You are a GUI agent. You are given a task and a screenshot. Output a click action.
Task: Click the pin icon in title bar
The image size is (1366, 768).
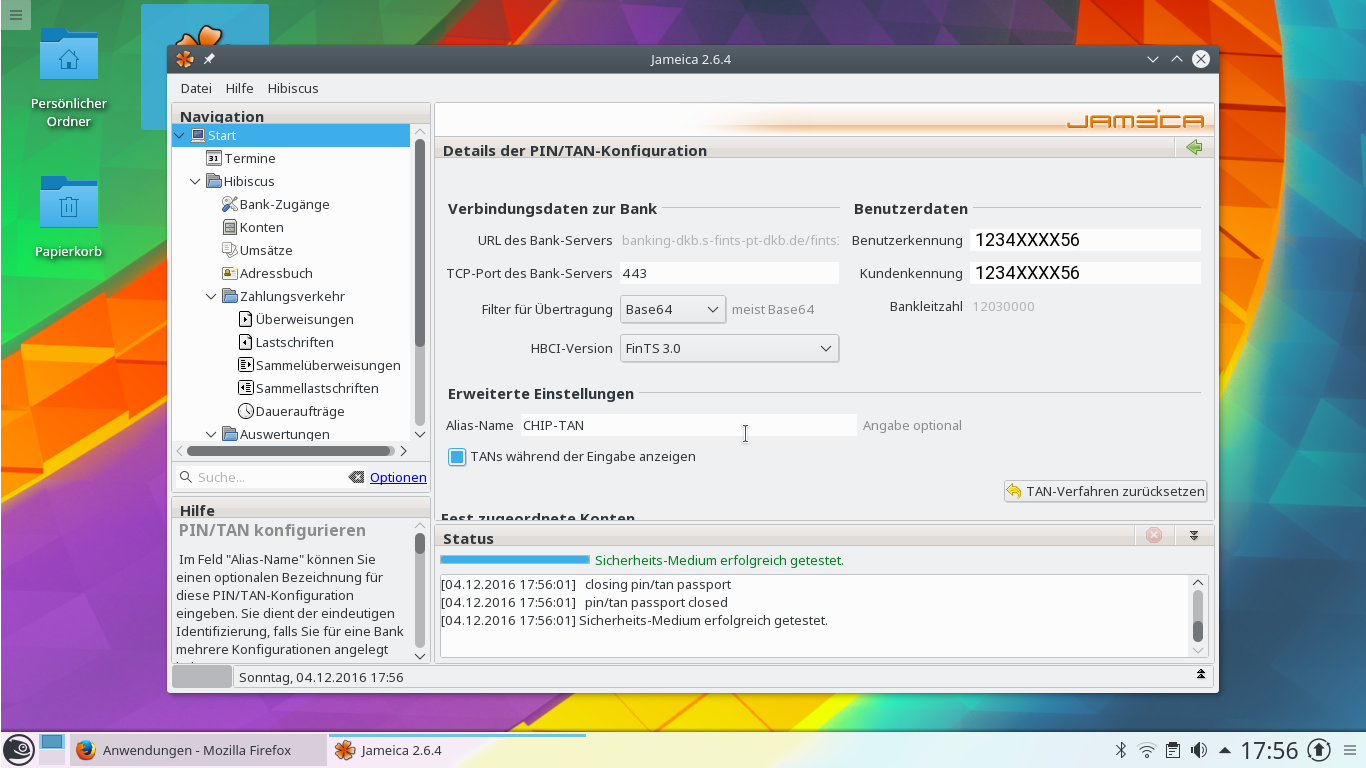pyautogui.click(x=209, y=59)
